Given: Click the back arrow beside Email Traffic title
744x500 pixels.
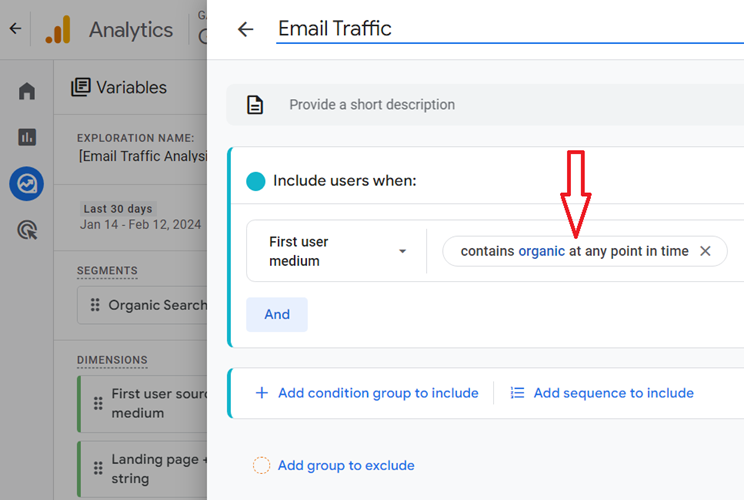Looking at the screenshot, I should click(x=245, y=29).
